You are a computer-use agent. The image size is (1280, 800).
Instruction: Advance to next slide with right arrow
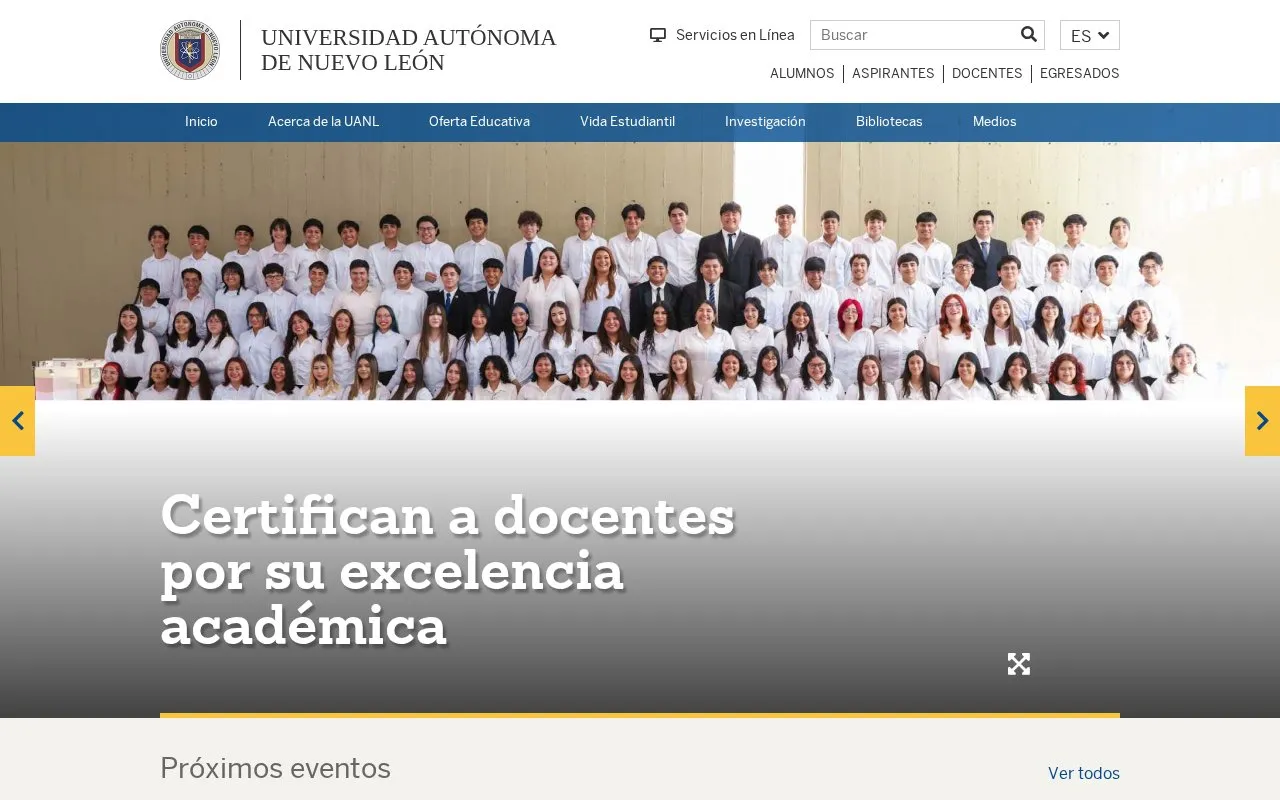(1262, 421)
